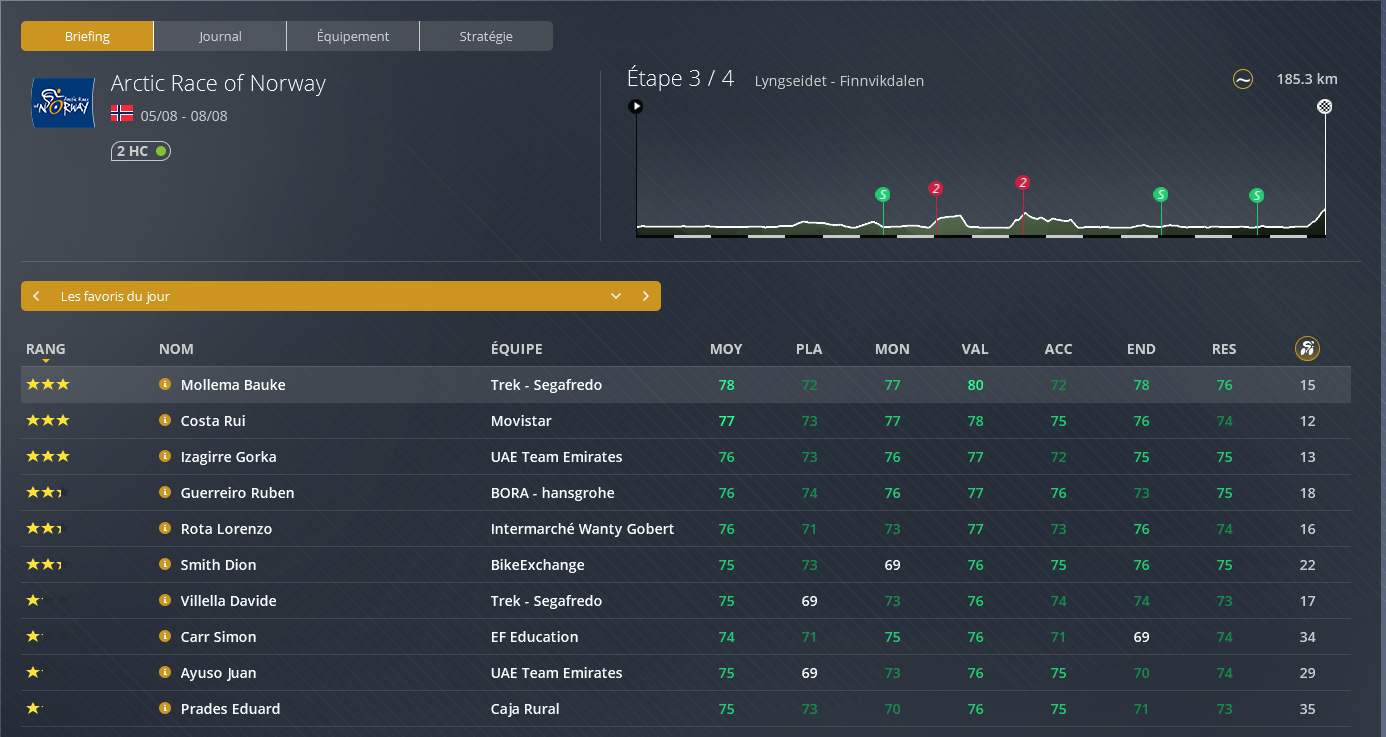Select rider name Rota Lorenzo

point(227,529)
